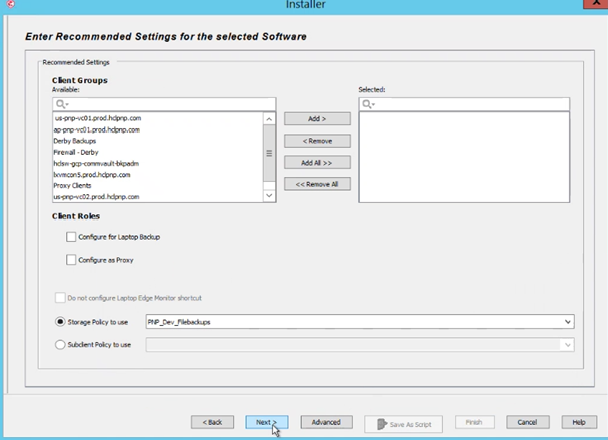Select us-pnp-vc01.prod.hdpnp.com in Available list
The image size is (608, 440).
(98, 118)
